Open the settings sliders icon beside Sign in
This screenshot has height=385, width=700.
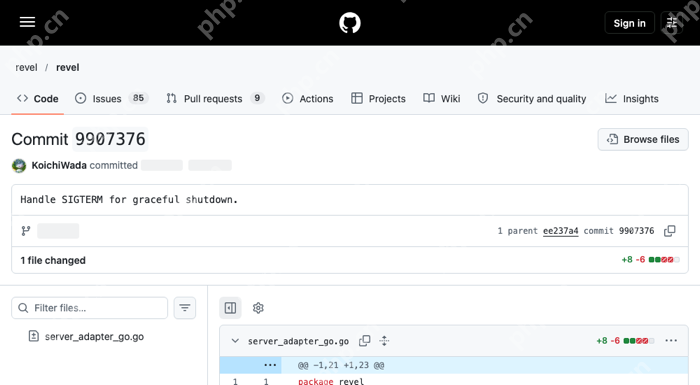(672, 23)
